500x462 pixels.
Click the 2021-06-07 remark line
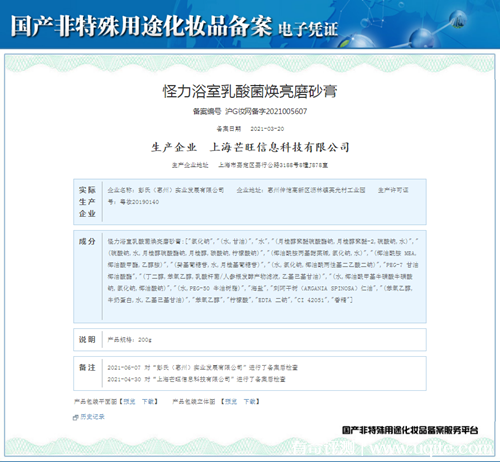[x=202, y=368]
